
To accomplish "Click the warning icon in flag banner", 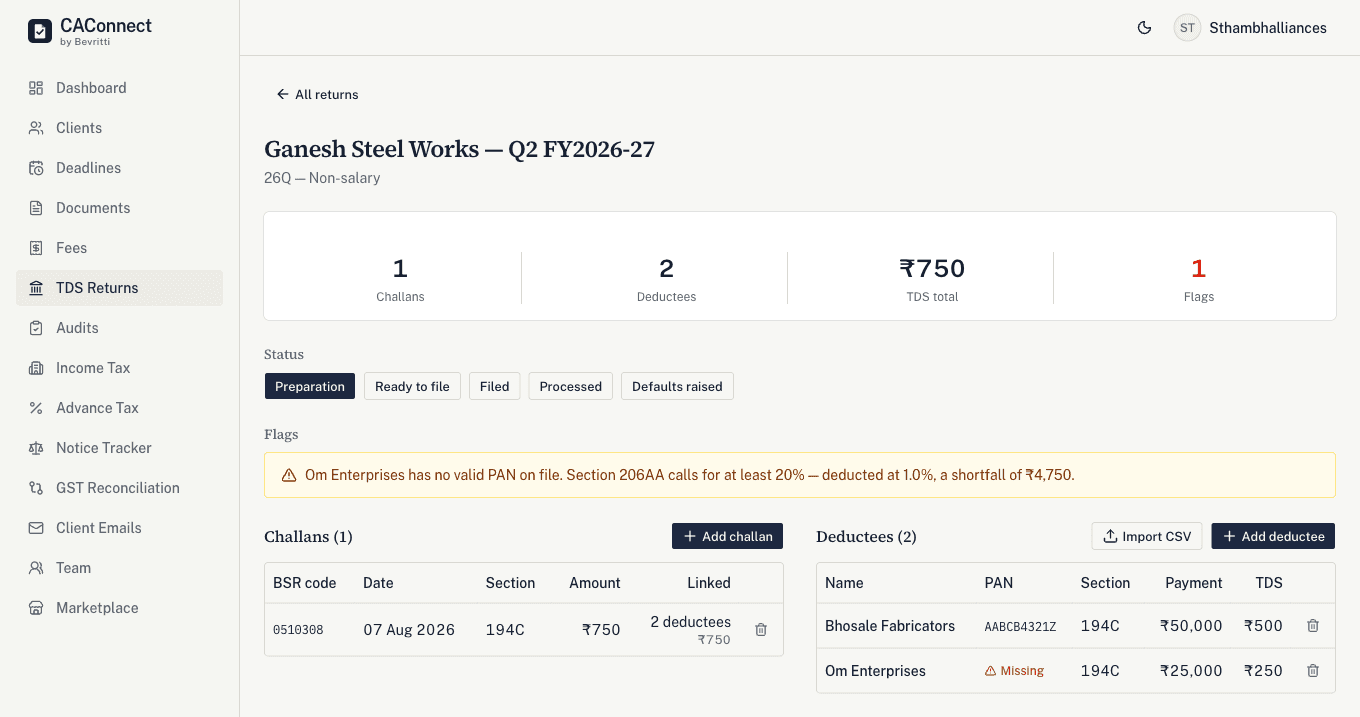I will [x=289, y=476].
